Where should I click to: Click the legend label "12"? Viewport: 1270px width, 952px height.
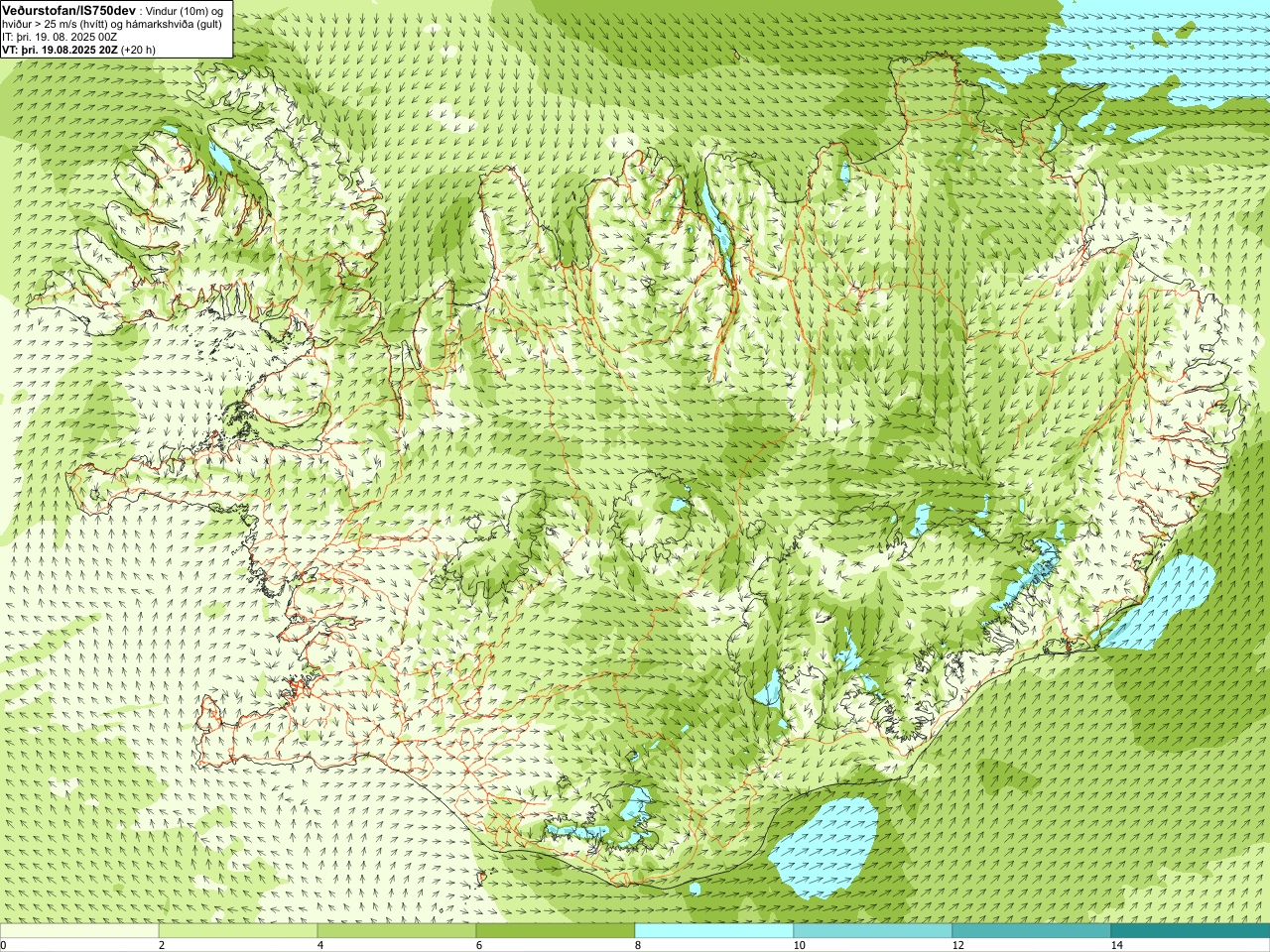click(957, 945)
